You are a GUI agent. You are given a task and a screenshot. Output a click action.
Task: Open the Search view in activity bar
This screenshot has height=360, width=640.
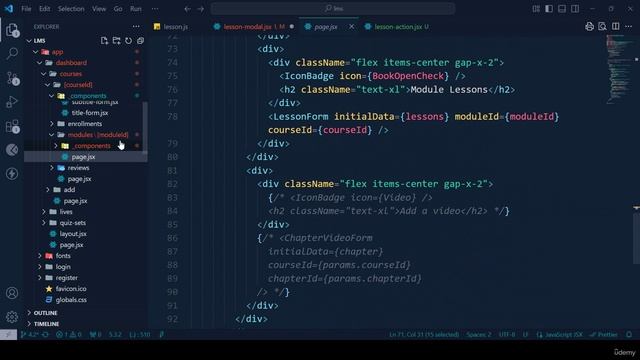pyautogui.click(x=12, y=53)
